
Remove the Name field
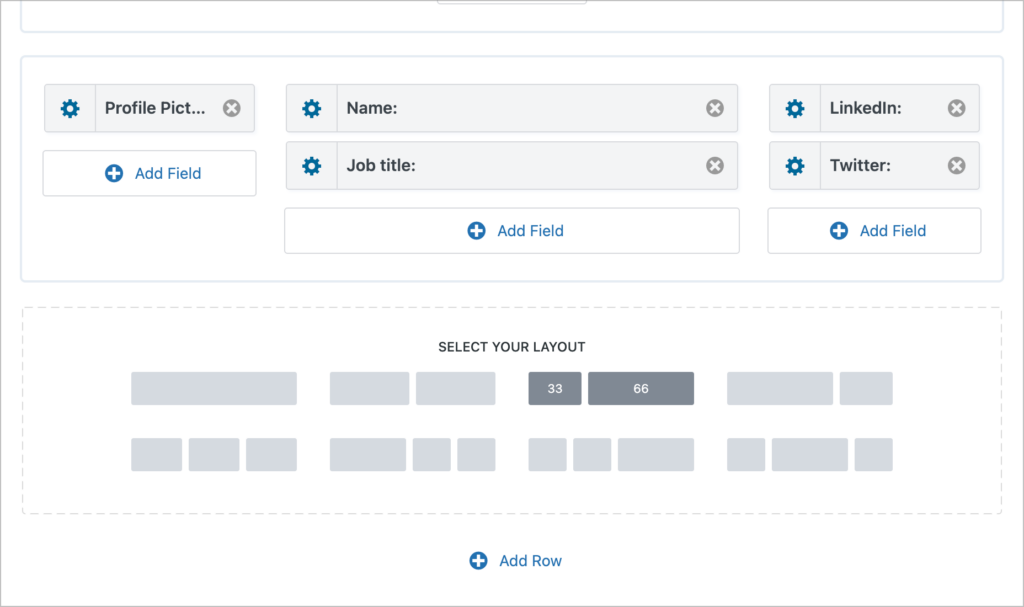pyautogui.click(x=714, y=108)
